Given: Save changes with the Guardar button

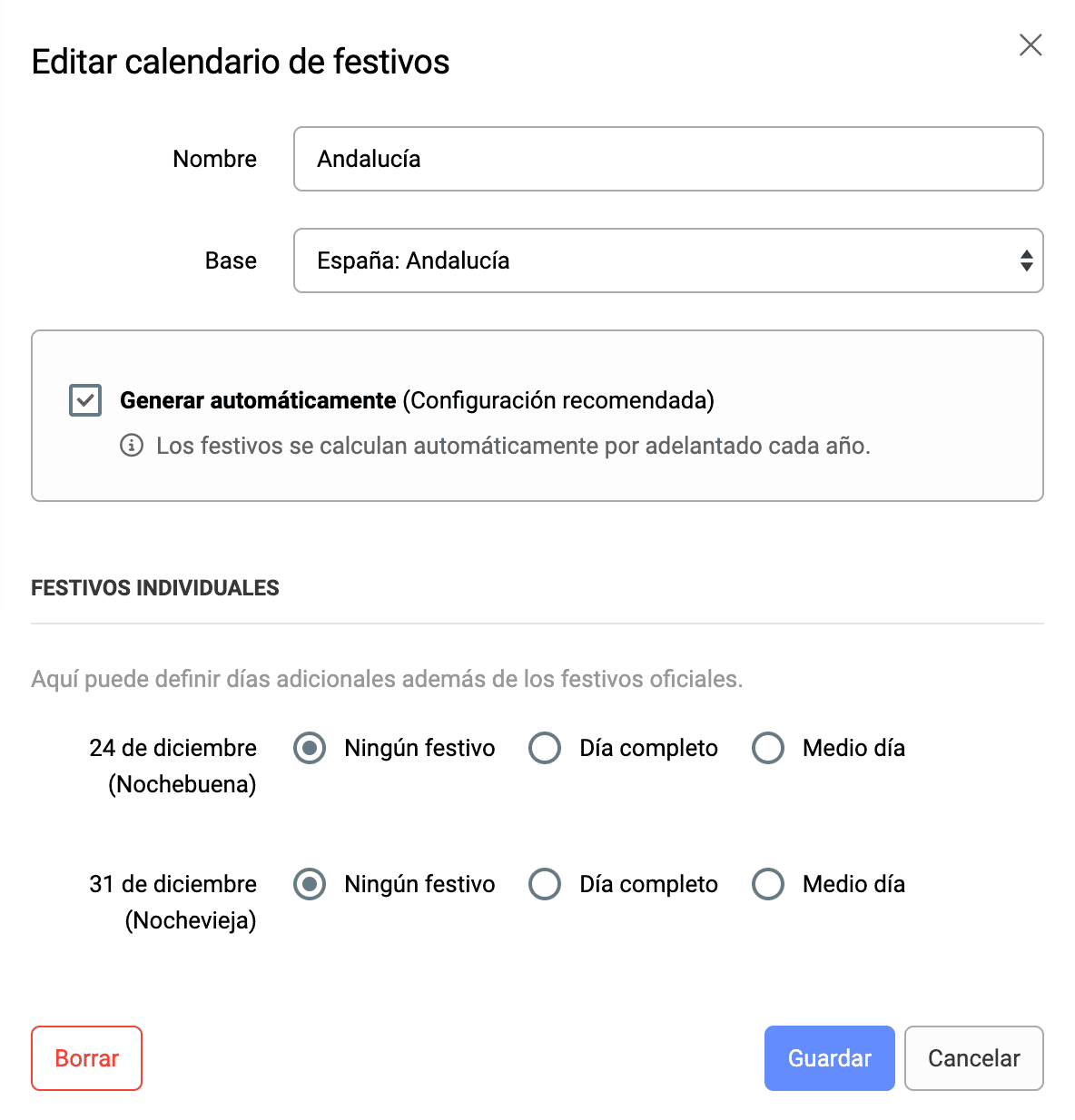Looking at the screenshot, I should [829, 1058].
